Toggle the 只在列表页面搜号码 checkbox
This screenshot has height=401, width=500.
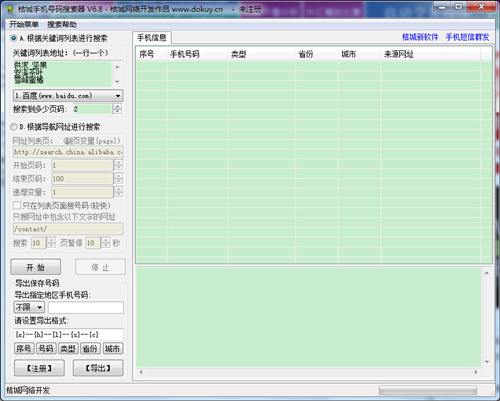tap(17, 205)
